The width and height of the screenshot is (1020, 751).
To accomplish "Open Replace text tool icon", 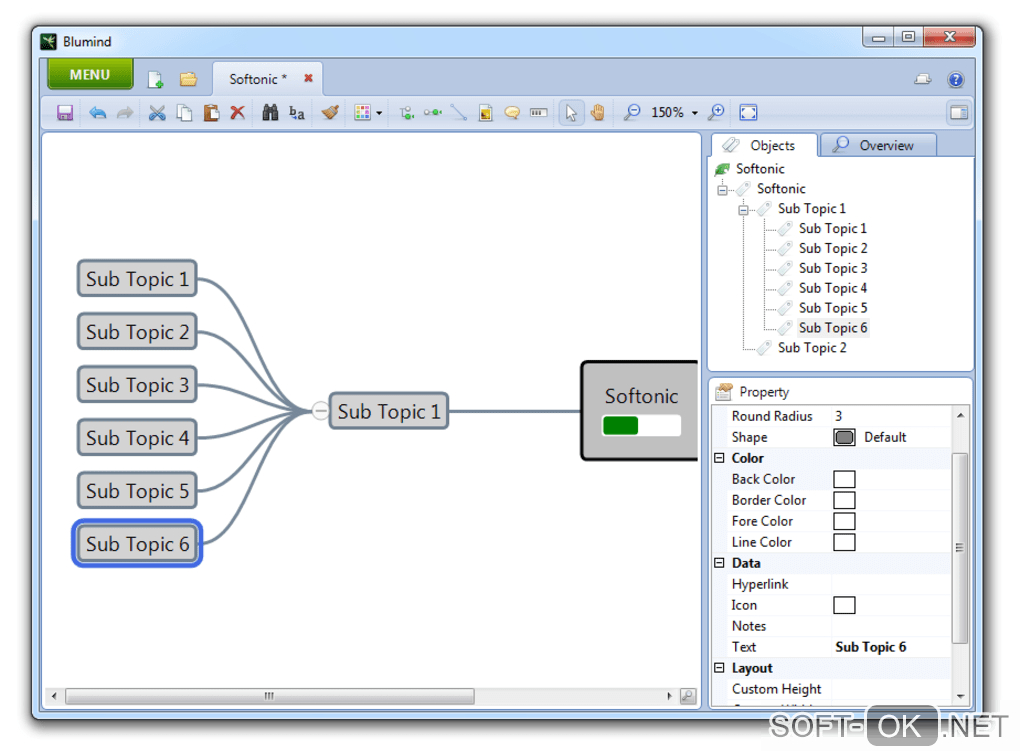I will click(297, 113).
